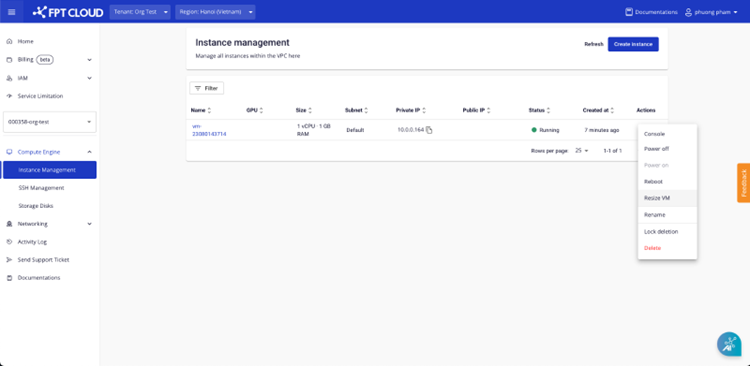Select Console from the actions menu
The width and height of the screenshot is (750, 366).
click(667, 134)
